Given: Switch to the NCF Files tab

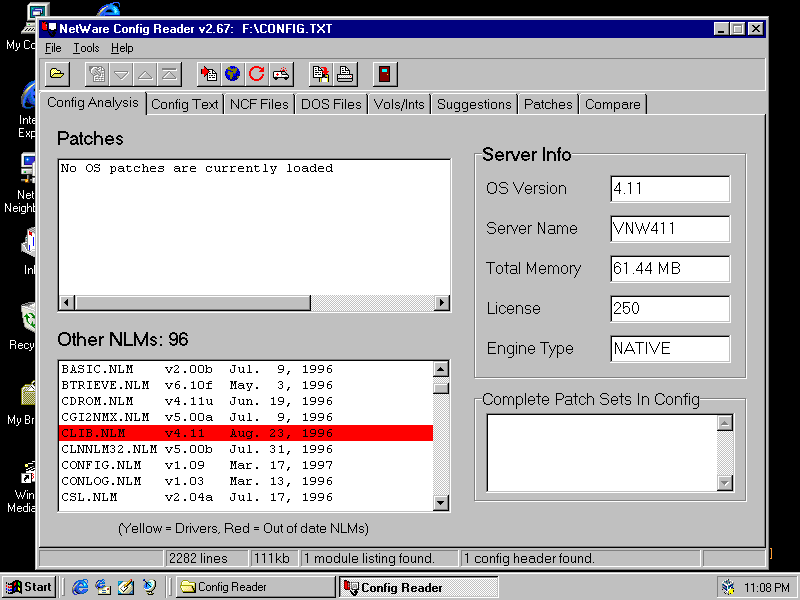Looking at the screenshot, I should tap(259, 105).
